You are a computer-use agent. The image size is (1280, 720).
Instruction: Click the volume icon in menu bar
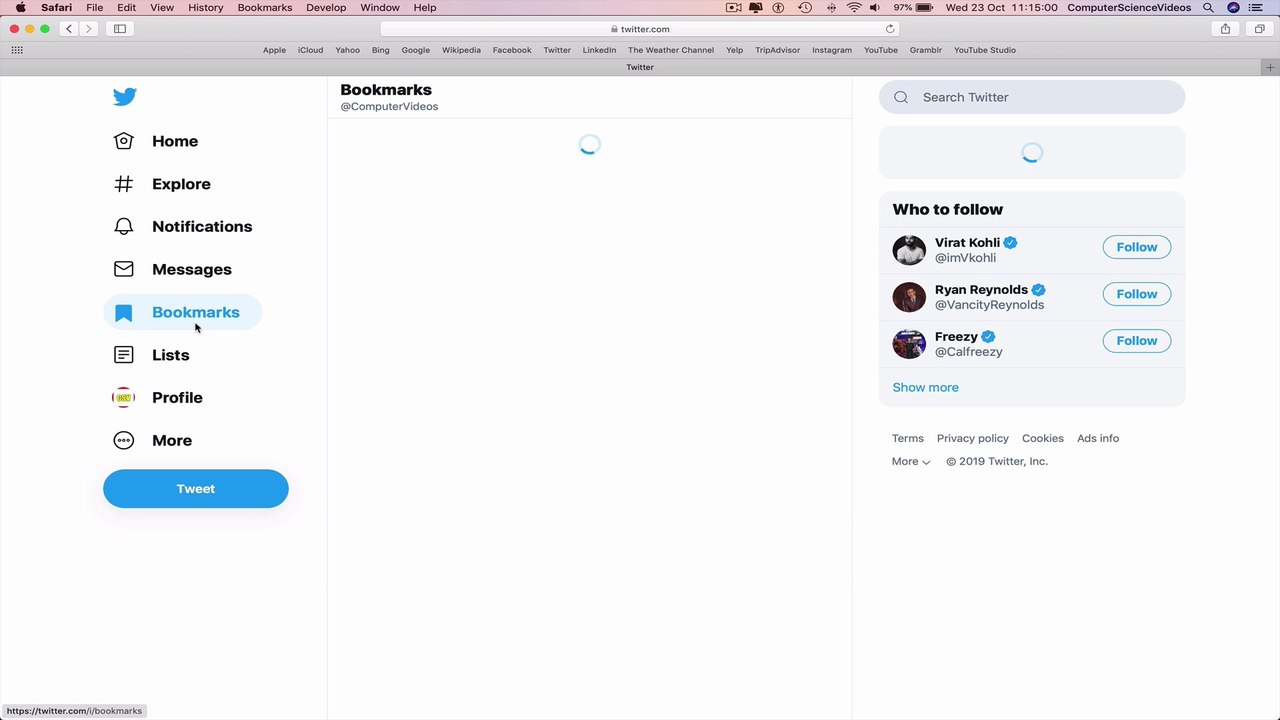pyautogui.click(x=875, y=7)
